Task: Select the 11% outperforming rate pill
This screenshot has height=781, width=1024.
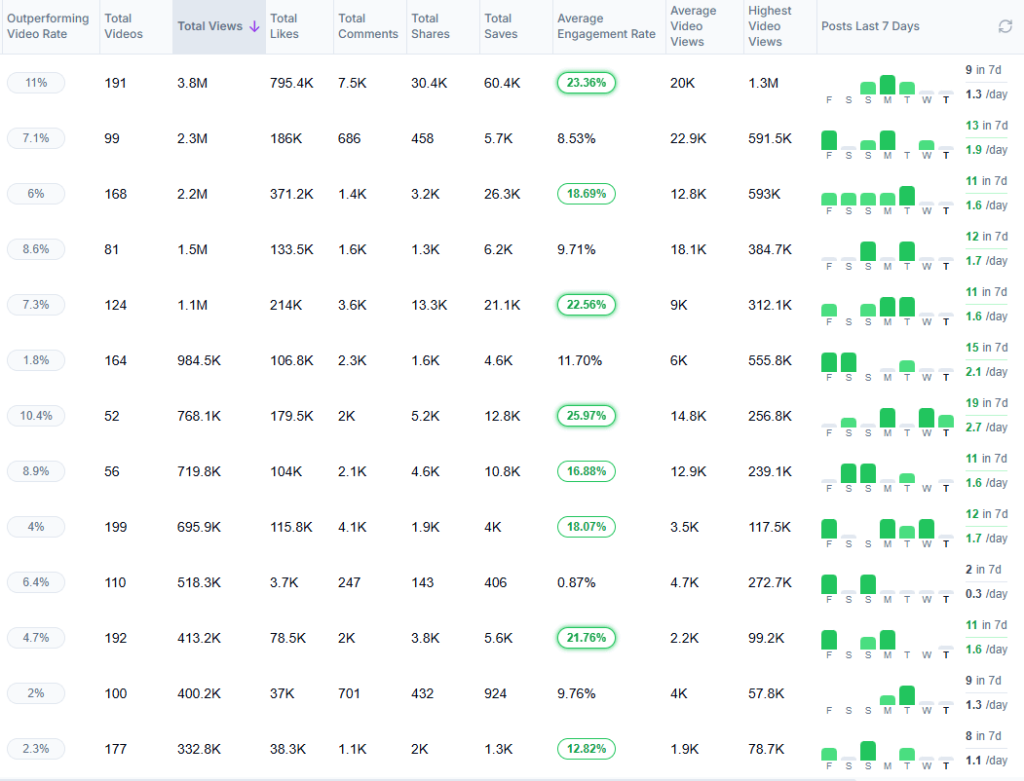Action: (36, 83)
